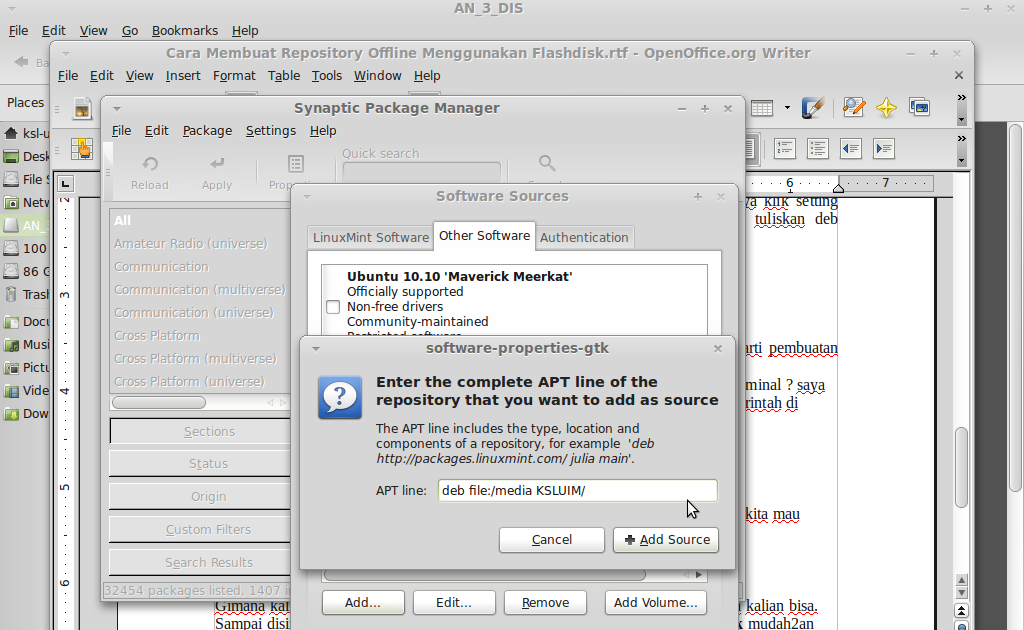Click the Synaptic category list horizontal scrollbar
The height and width of the screenshot is (630, 1024).
click(x=159, y=403)
